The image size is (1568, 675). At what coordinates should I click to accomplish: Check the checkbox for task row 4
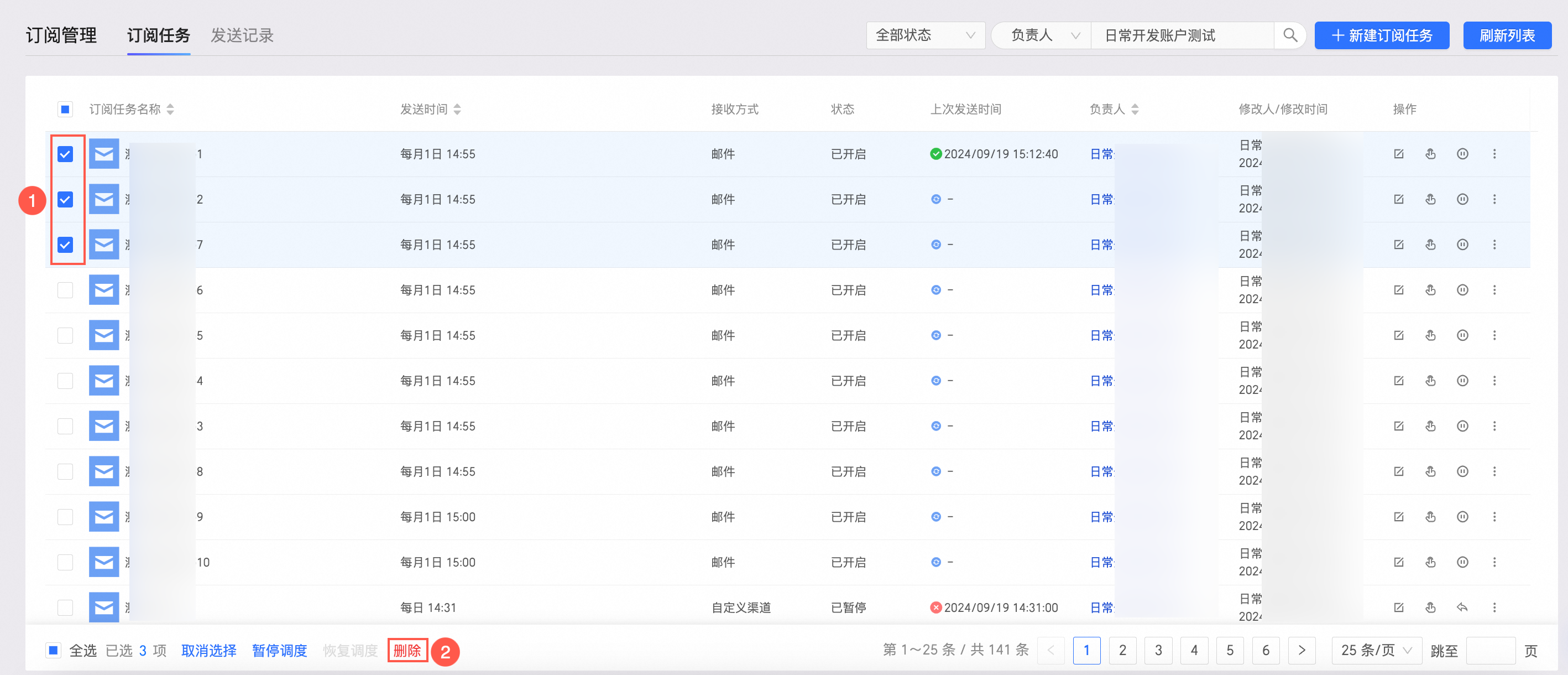click(65, 381)
